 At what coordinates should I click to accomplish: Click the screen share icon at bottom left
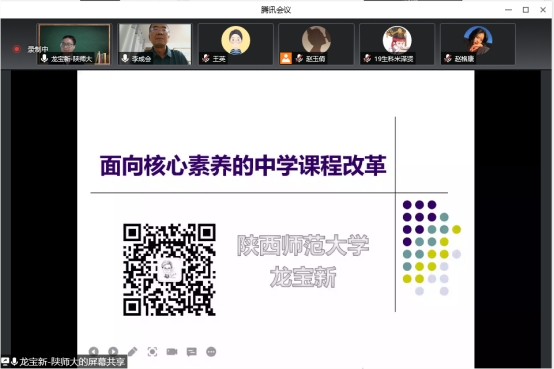coord(5,362)
